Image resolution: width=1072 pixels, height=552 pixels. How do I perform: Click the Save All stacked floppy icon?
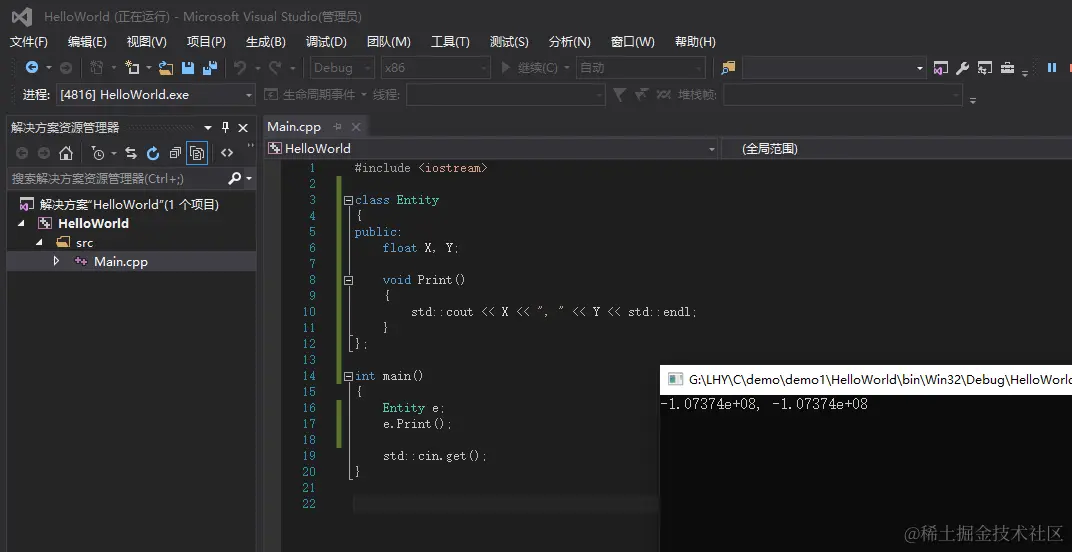click(210, 67)
